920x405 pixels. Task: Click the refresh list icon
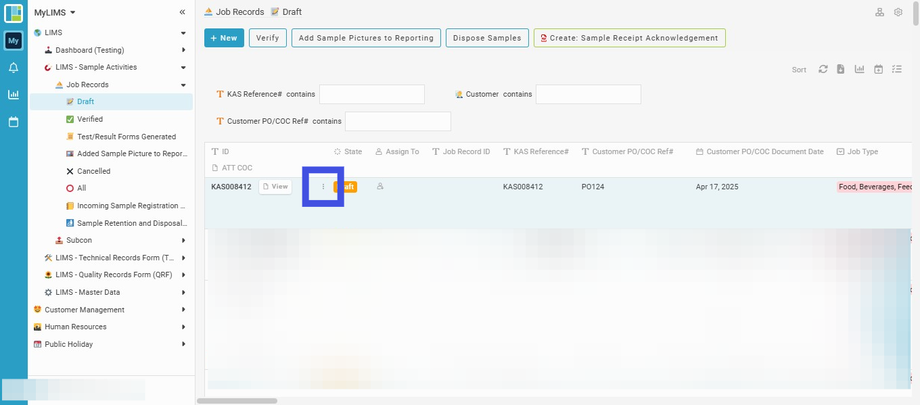823,69
